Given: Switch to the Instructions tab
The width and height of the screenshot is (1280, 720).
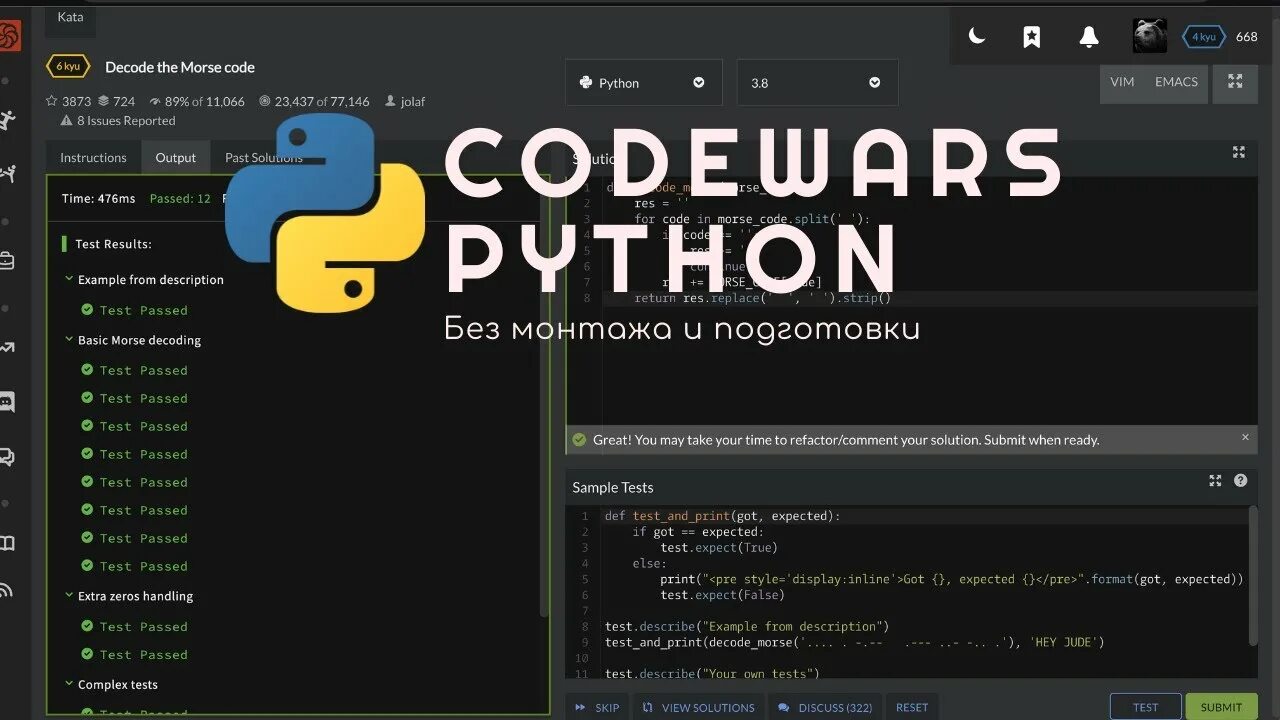Looking at the screenshot, I should [x=93, y=157].
